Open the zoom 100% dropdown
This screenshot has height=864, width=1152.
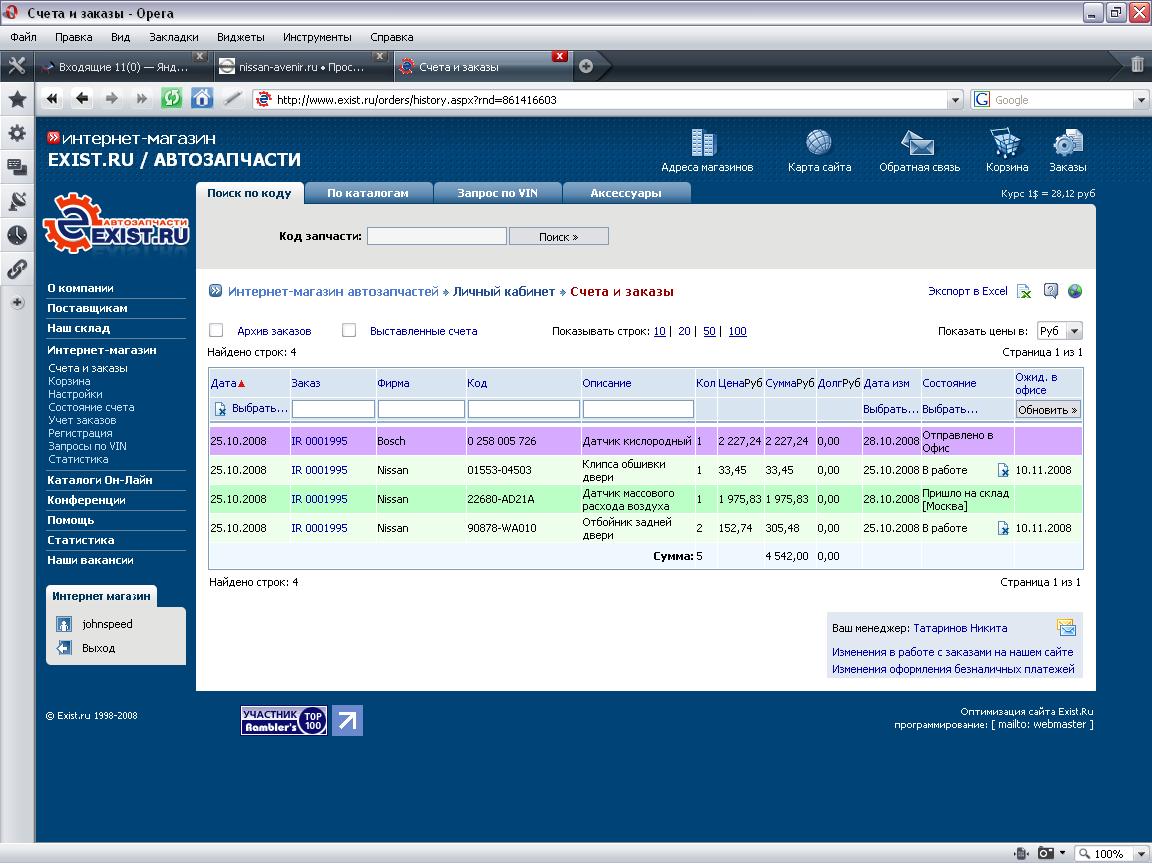(x=1140, y=854)
